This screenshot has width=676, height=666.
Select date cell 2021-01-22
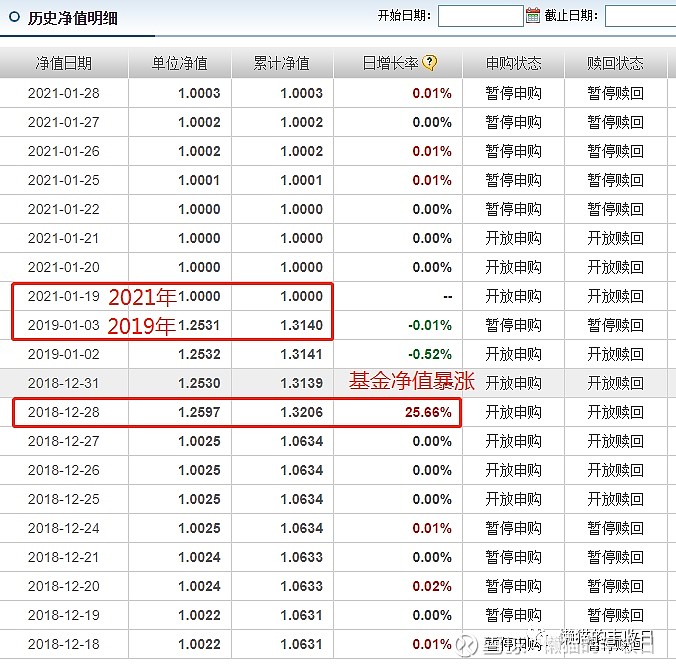tap(64, 209)
